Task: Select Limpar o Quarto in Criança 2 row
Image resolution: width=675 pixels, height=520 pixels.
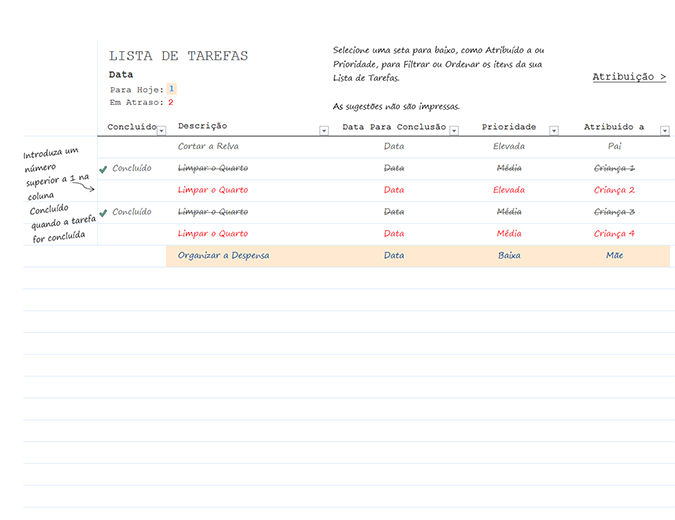Action: [213, 190]
